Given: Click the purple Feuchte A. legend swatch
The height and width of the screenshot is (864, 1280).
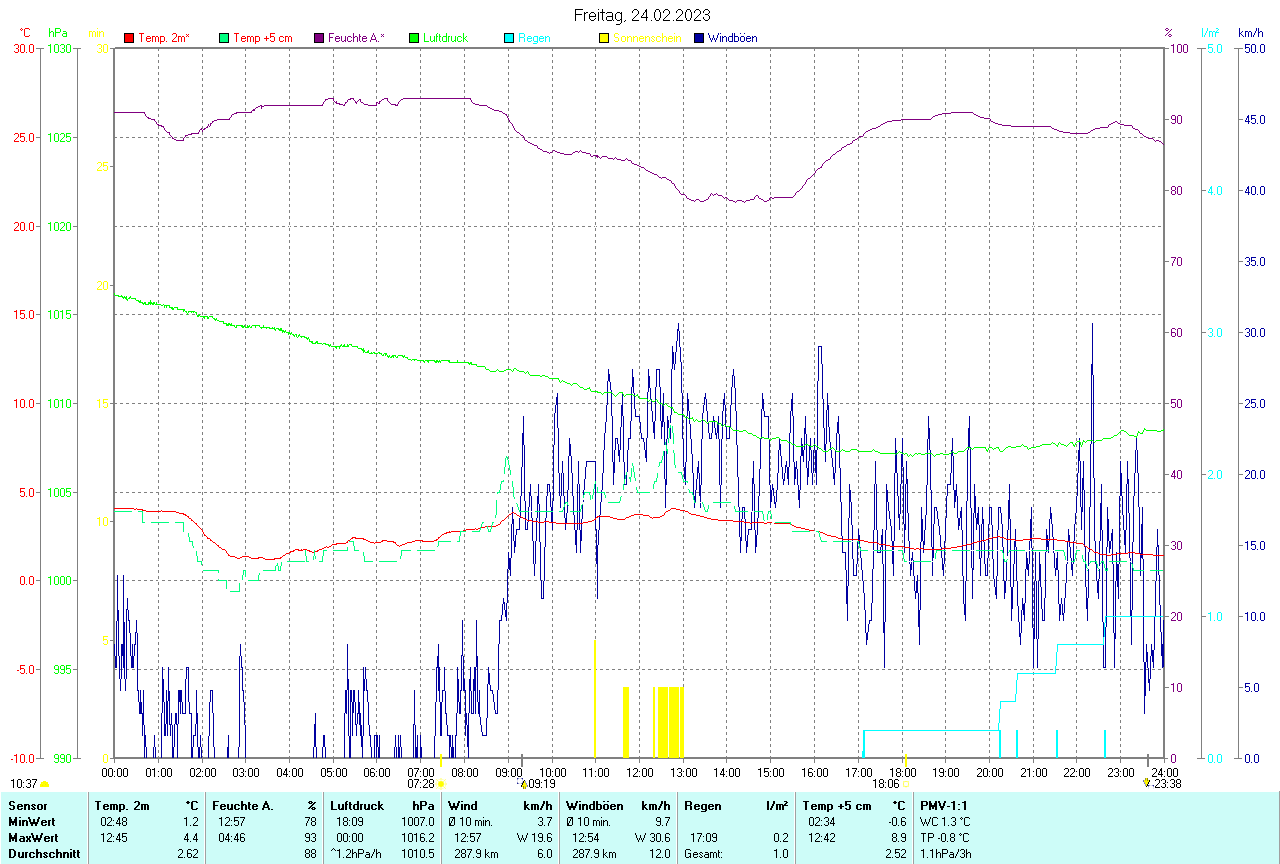Looking at the screenshot, I should (319, 38).
